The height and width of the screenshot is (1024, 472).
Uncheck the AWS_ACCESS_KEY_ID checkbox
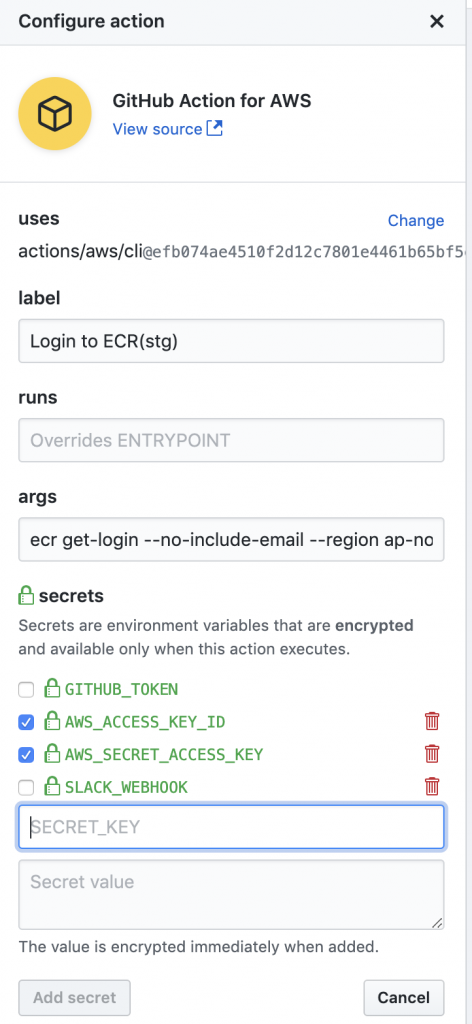click(x=26, y=722)
